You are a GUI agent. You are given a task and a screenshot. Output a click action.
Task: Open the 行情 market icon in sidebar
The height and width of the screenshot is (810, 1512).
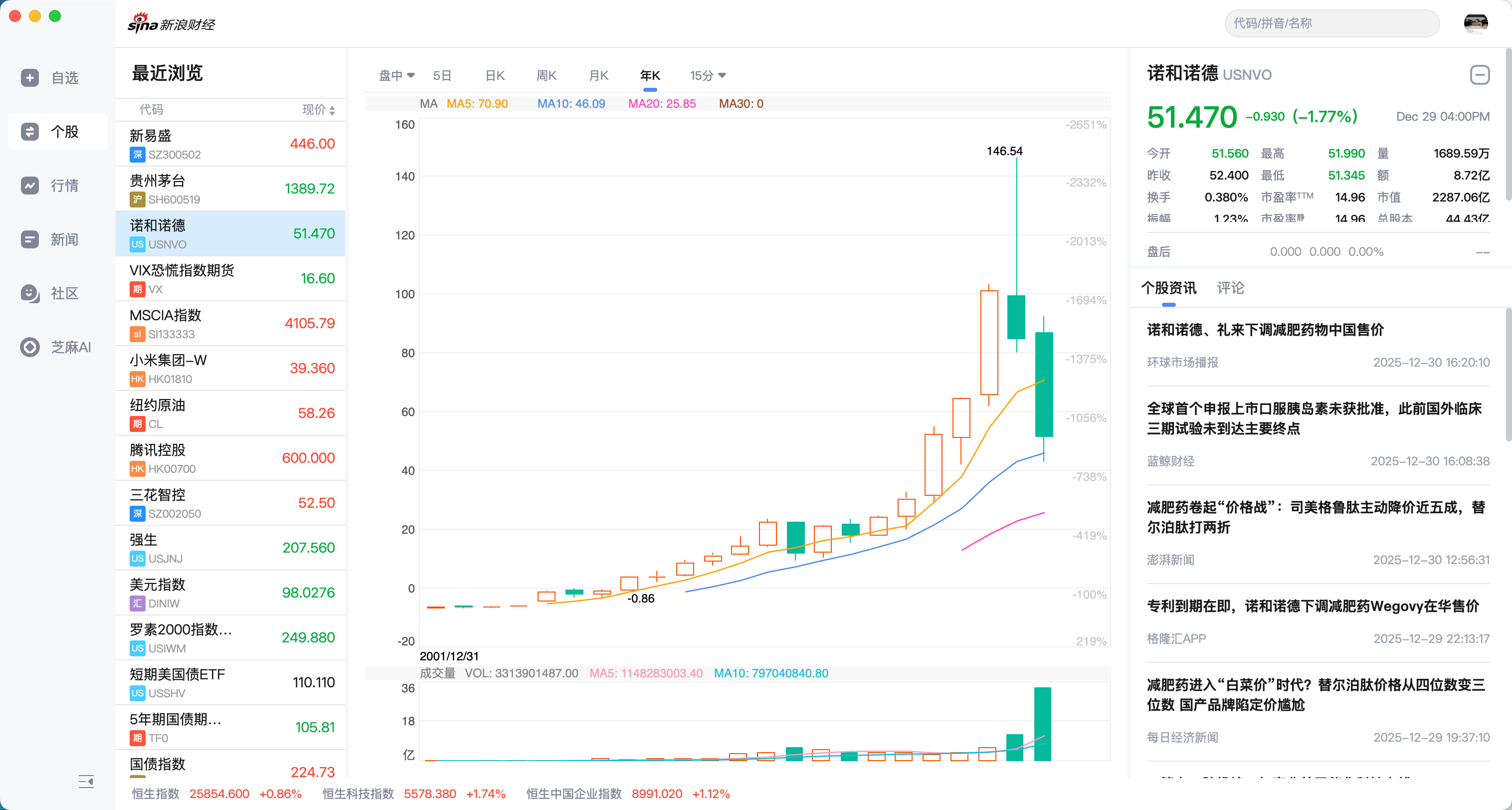tap(29, 186)
